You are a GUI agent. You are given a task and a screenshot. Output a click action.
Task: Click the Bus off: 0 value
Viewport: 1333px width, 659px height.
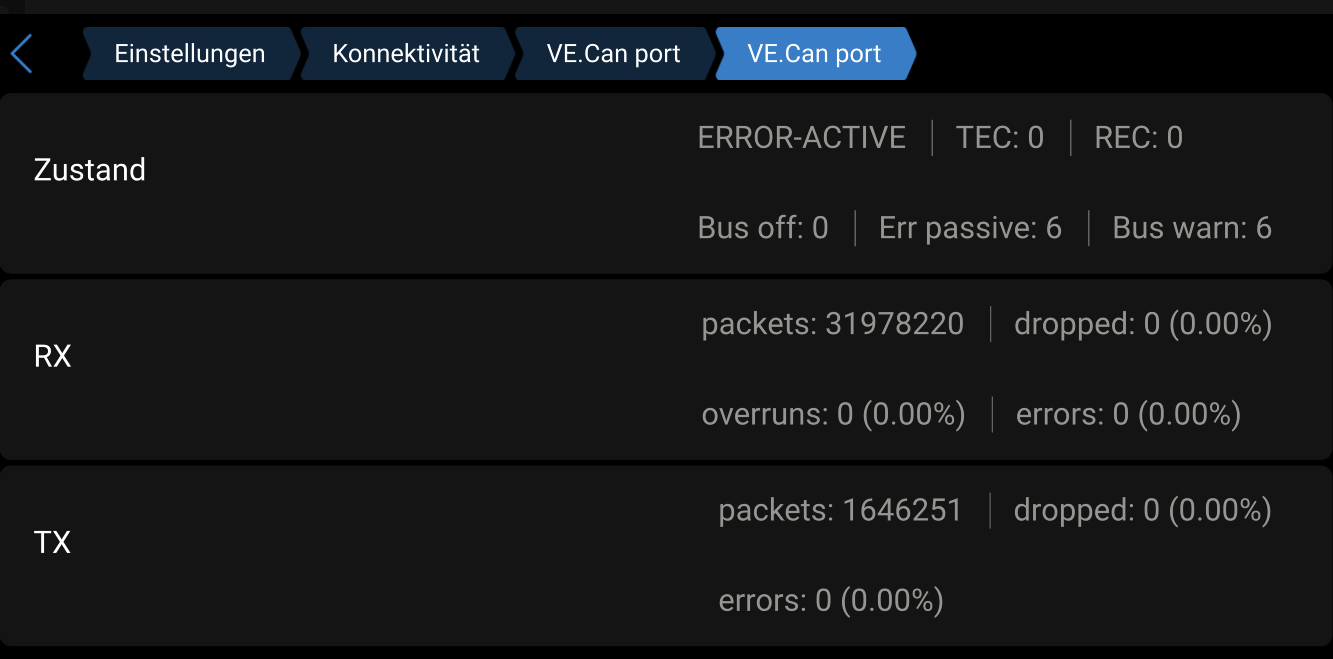[x=763, y=228]
